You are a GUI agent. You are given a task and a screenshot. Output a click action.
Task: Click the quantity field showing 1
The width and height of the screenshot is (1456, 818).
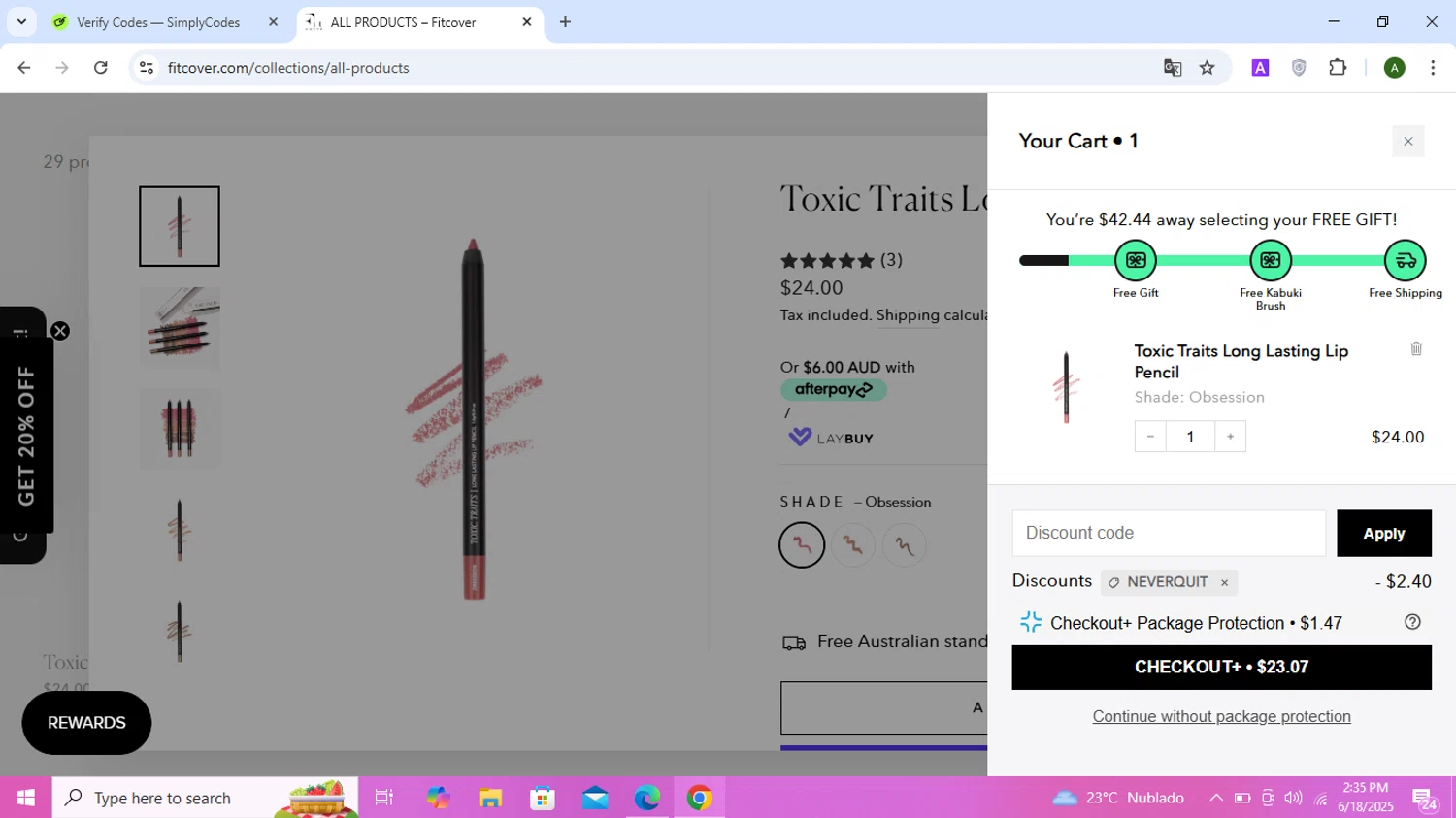click(1190, 437)
